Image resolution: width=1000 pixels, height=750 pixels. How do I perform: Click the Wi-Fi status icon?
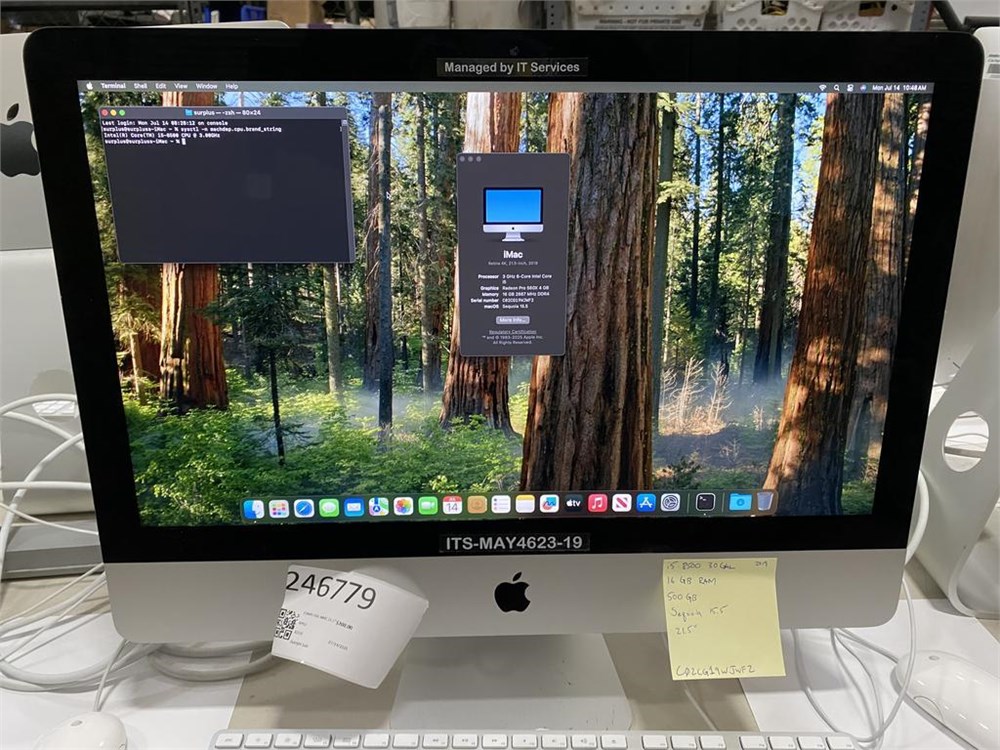point(823,87)
